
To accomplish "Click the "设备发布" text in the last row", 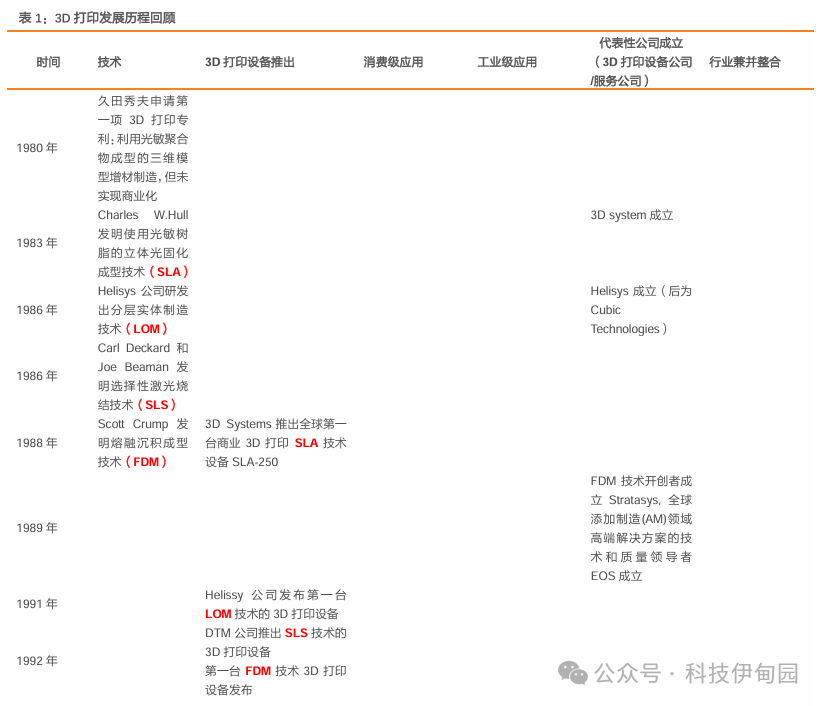I will click(x=229, y=690).
